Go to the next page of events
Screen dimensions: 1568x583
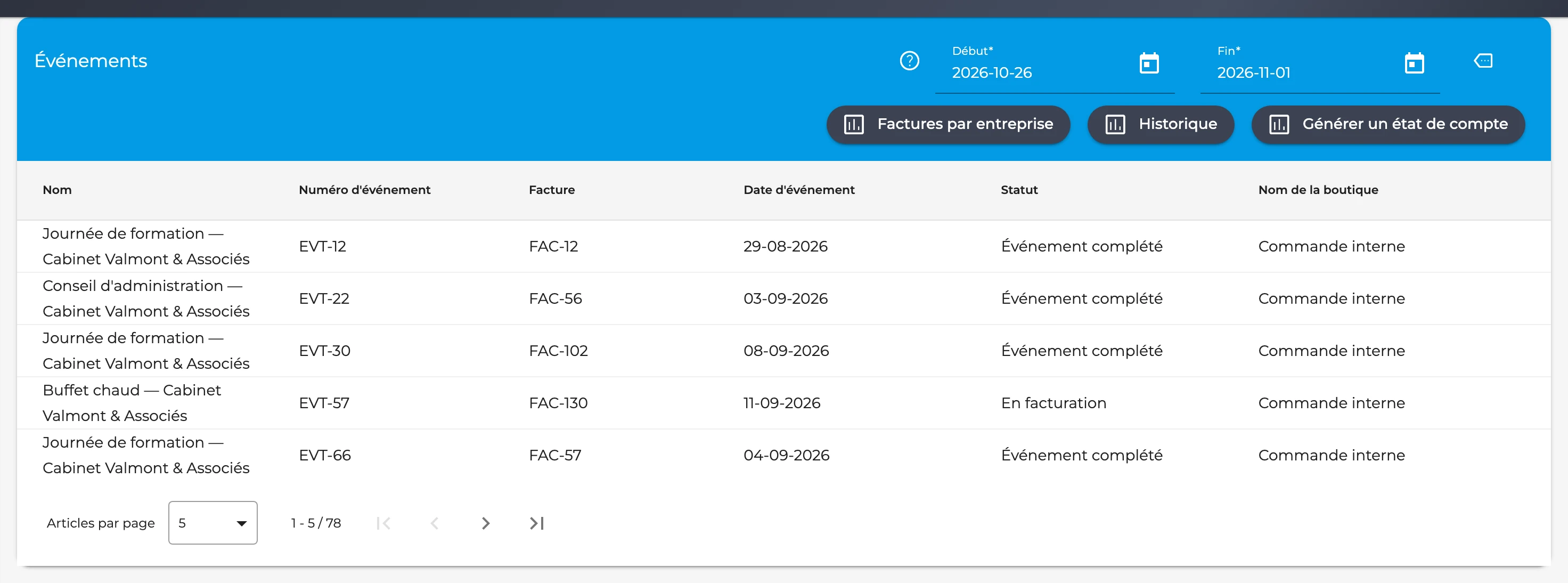485,523
